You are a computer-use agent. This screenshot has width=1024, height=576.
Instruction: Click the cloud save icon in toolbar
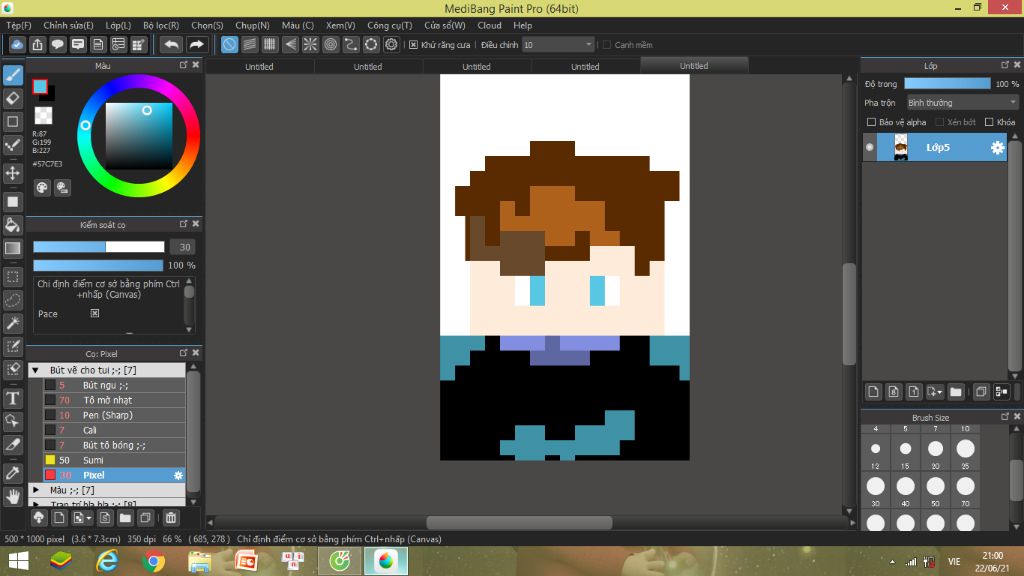coord(17,44)
